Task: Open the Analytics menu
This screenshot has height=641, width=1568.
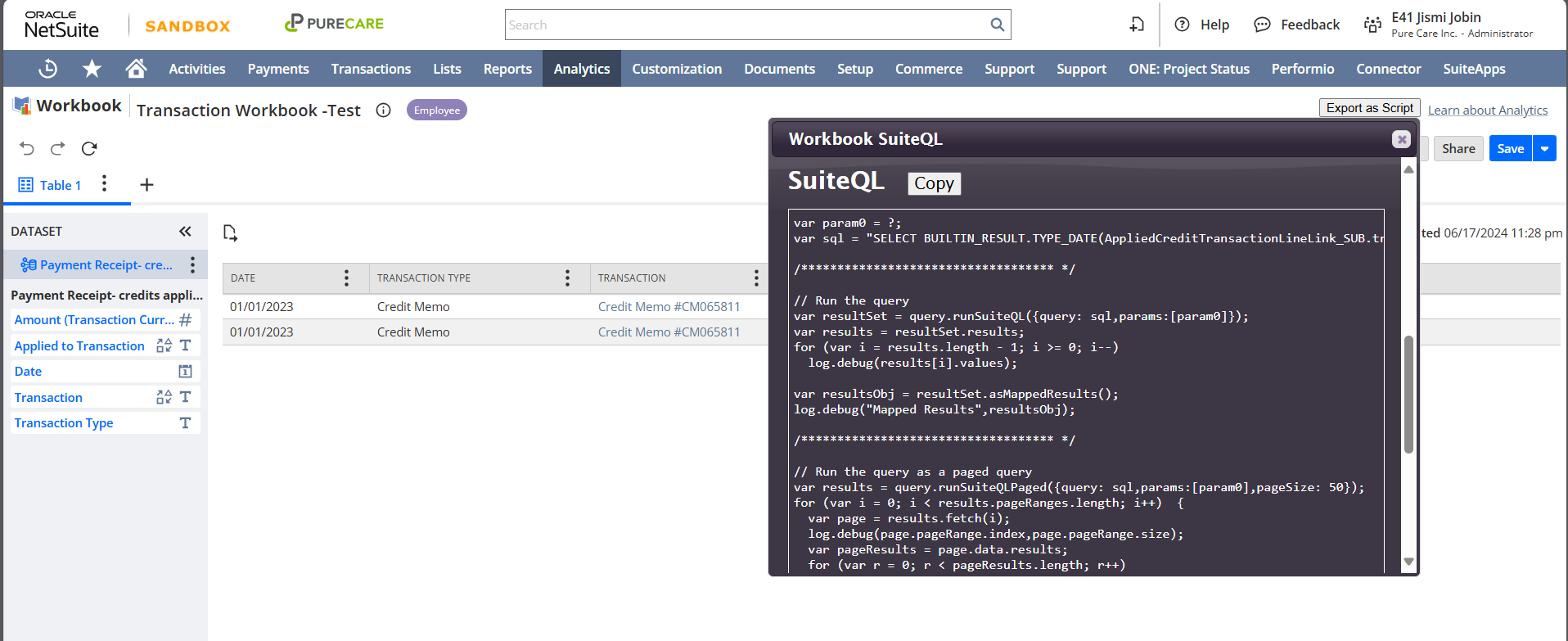Action: tap(581, 69)
